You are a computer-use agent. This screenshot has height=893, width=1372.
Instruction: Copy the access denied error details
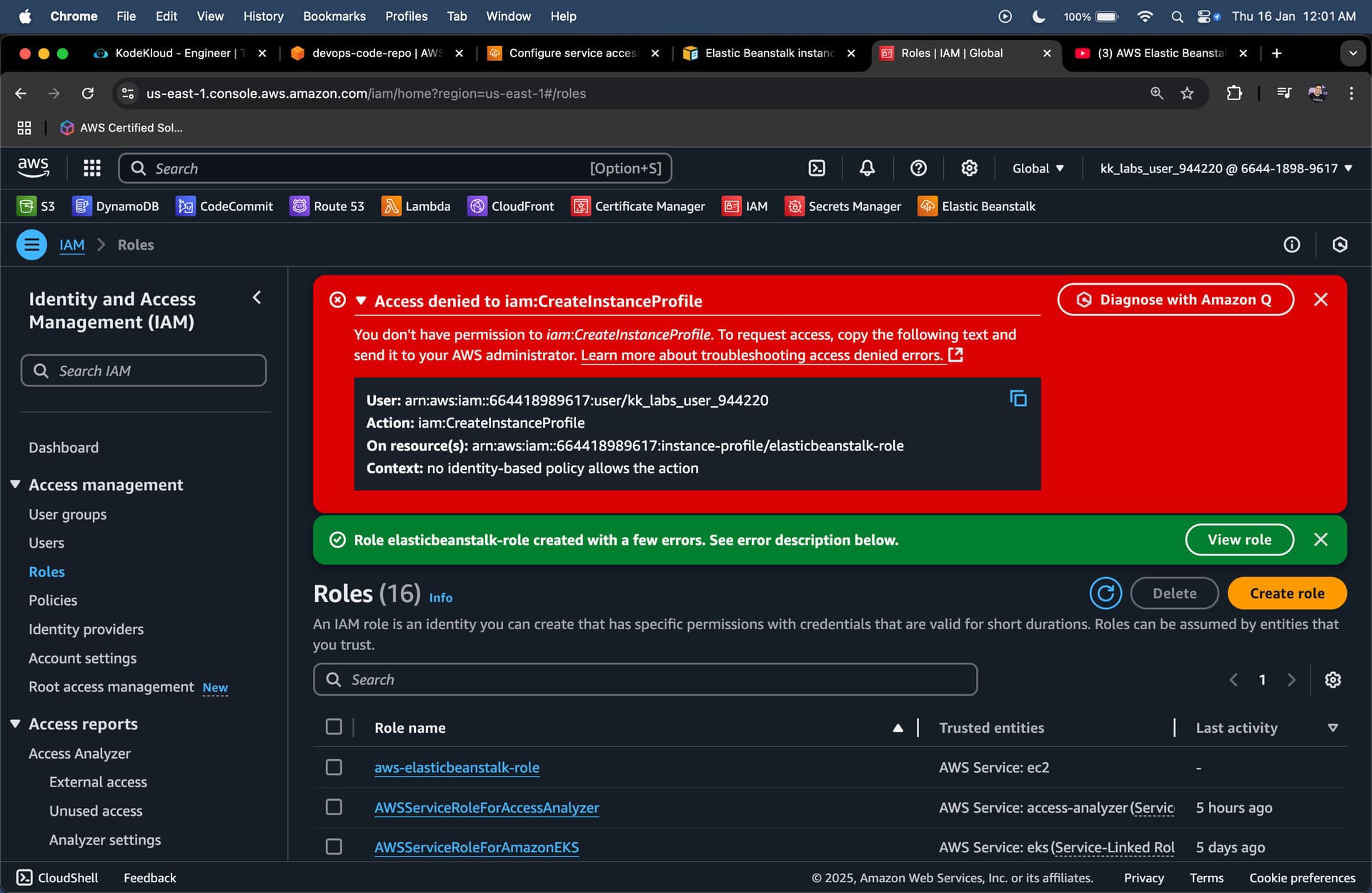coord(1018,399)
